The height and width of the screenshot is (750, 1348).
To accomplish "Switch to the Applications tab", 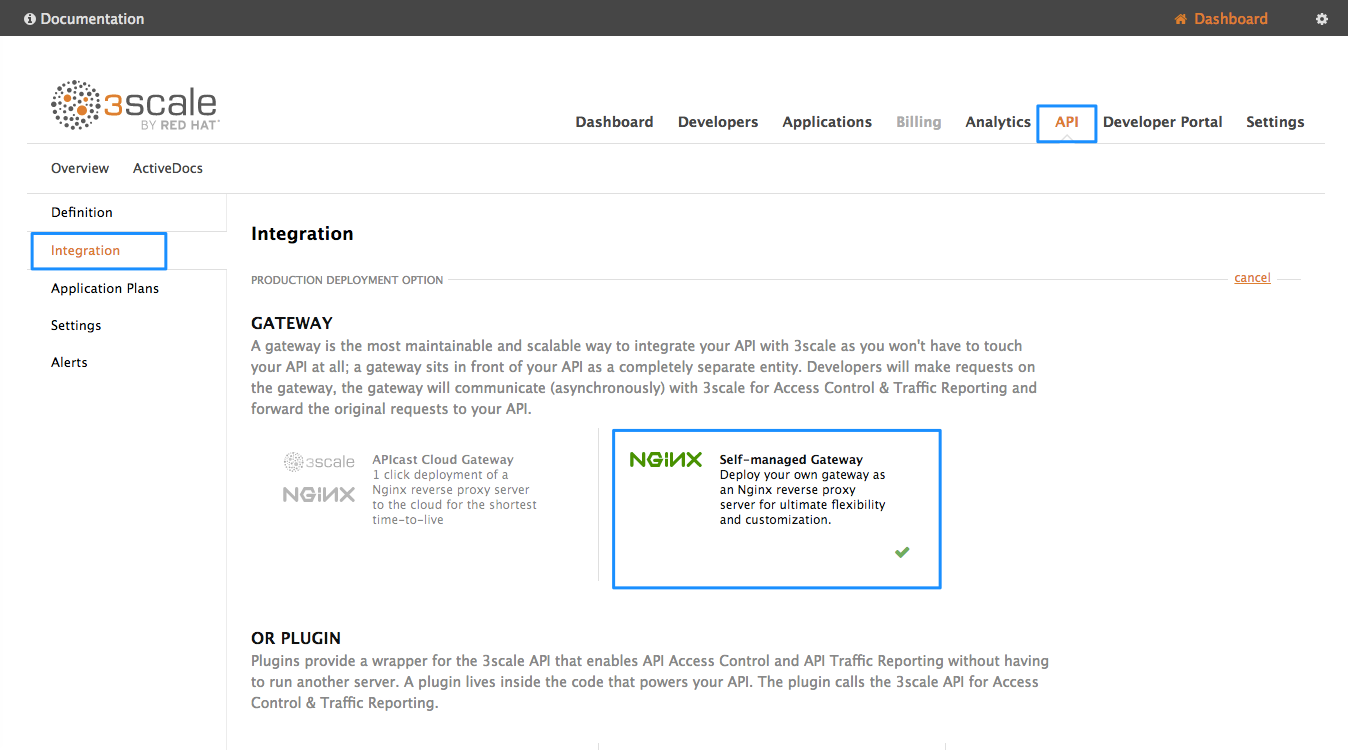I will (x=826, y=122).
